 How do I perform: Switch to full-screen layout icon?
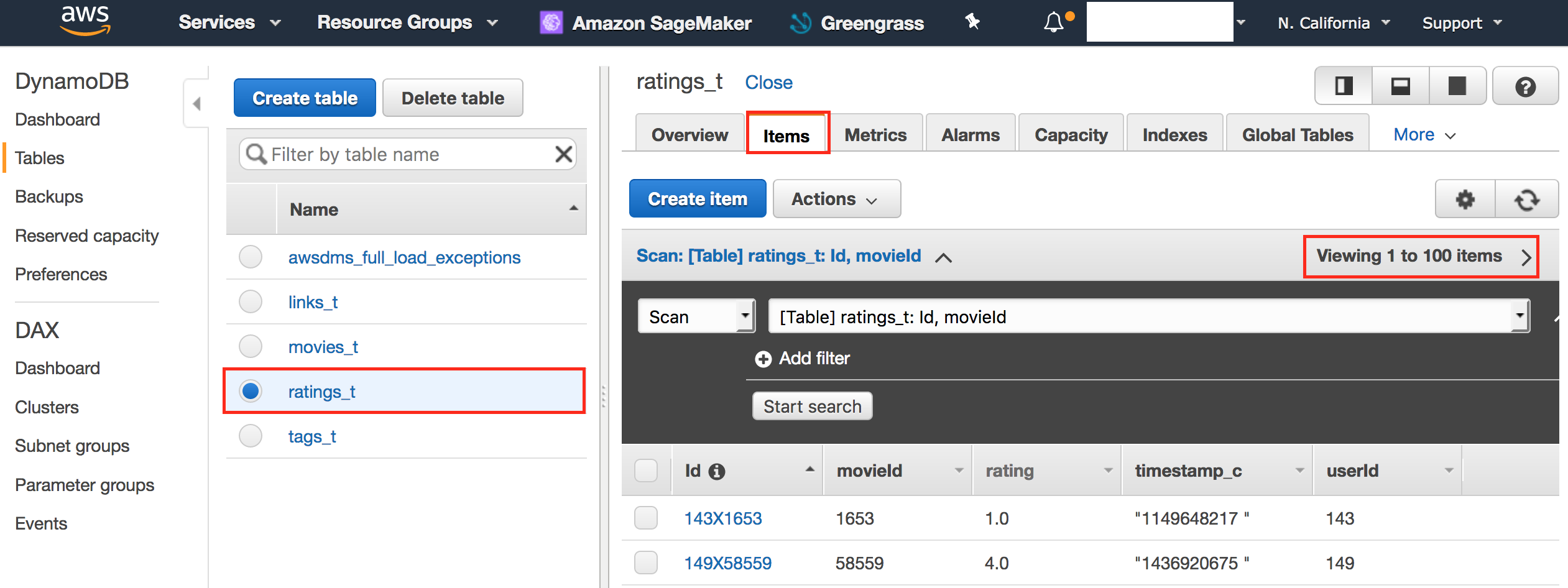tap(1457, 86)
